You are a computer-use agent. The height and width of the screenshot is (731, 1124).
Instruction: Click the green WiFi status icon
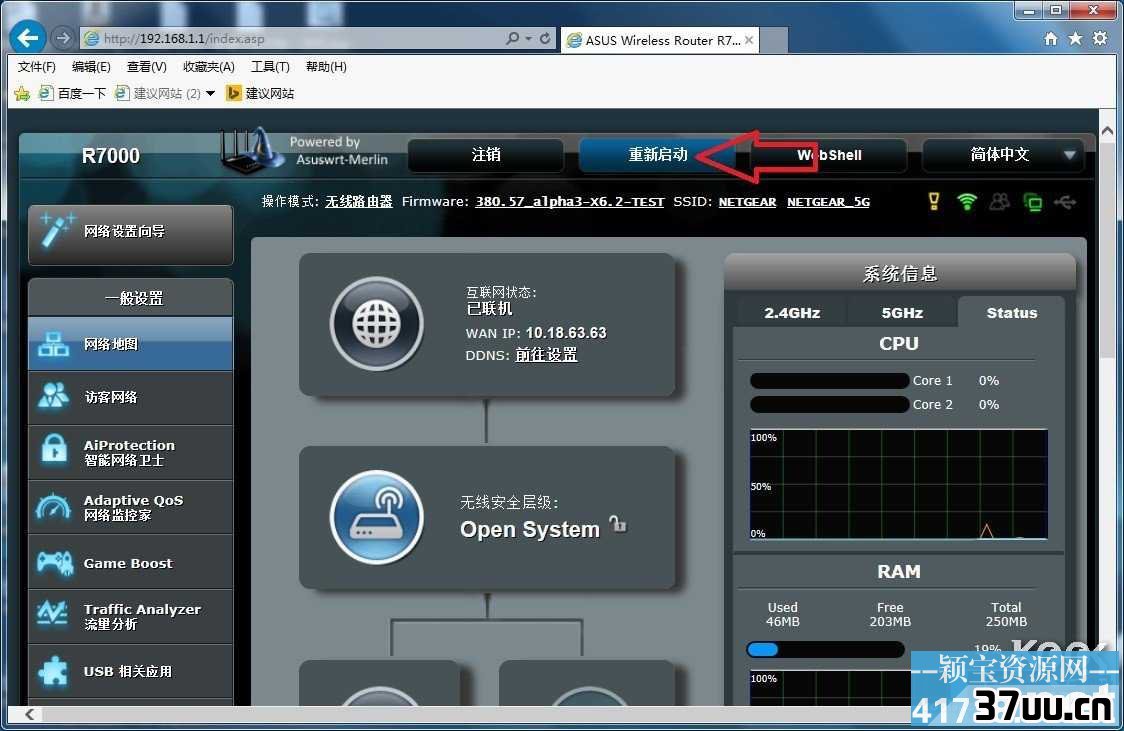[x=966, y=201]
